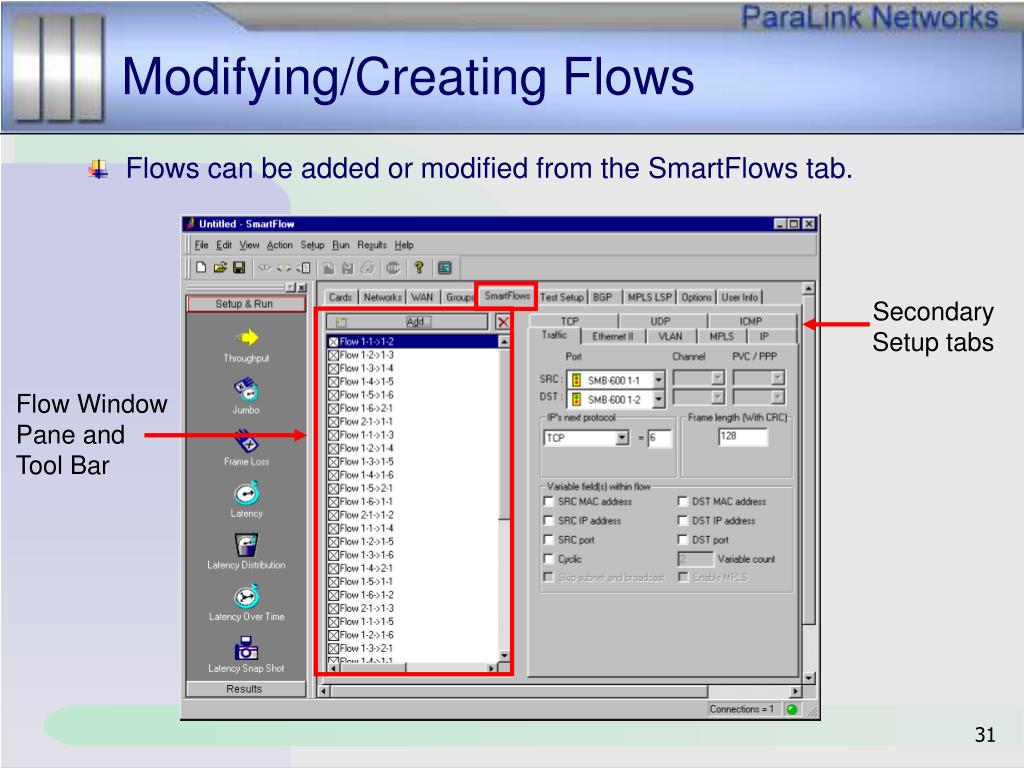Open the DST PVC / PPP dropdown

[777, 397]
